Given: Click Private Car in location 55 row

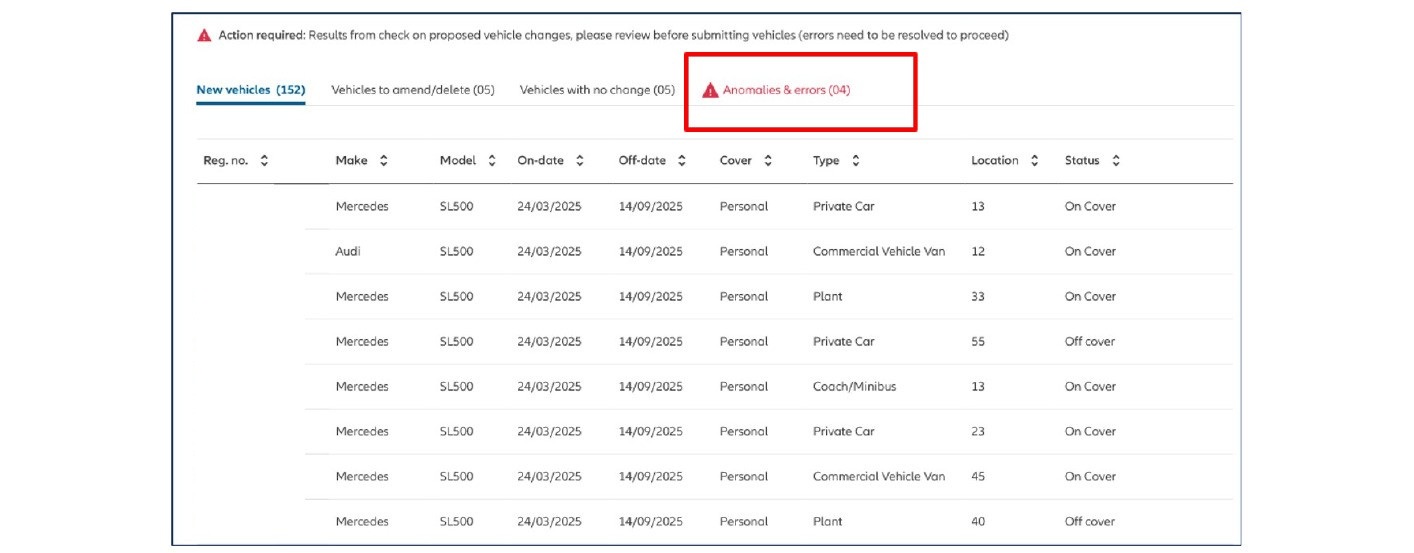Looking at the screenshot, I should tap(844, 342).
